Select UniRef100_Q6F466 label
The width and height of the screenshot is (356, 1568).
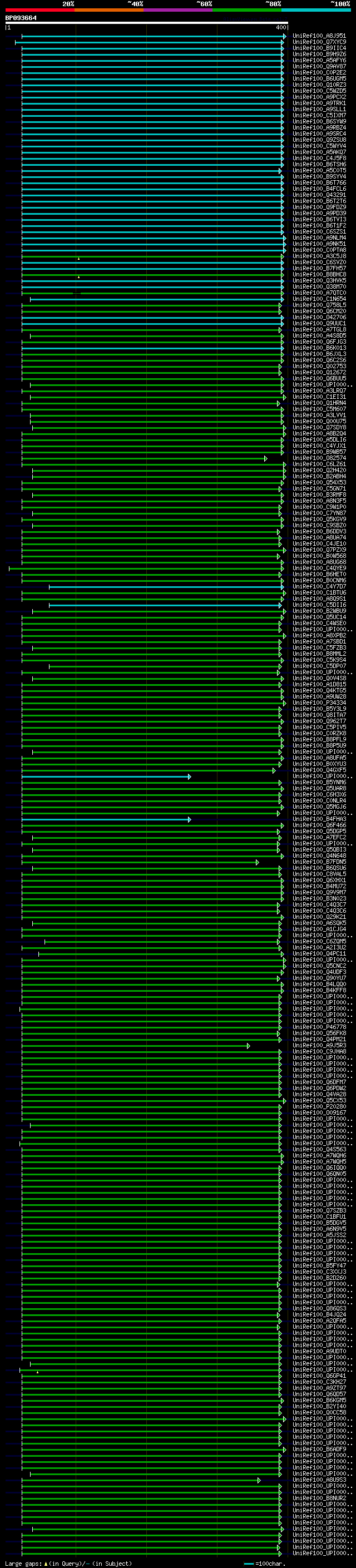click(319, 825)
